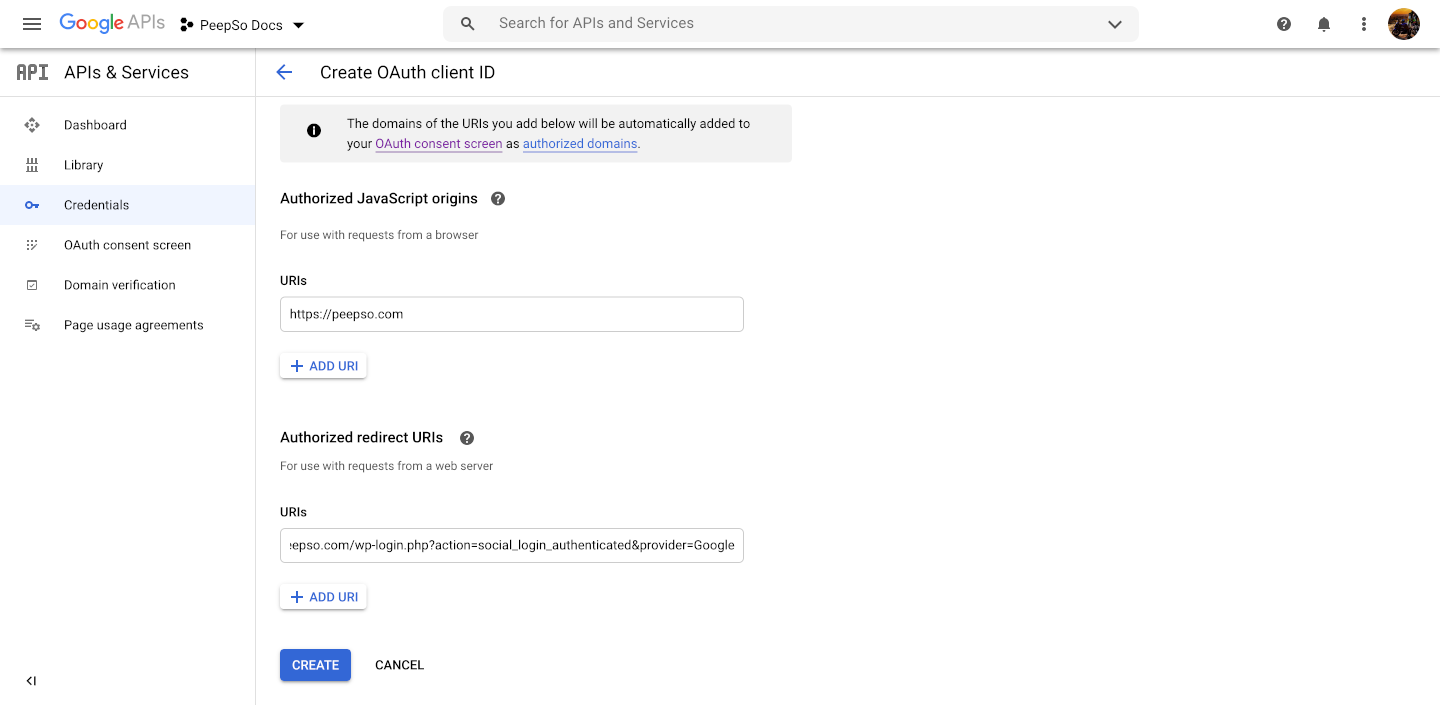1440x705 pixels.
Task: Click the info icon in the notice box
Action: coord(314,130)
